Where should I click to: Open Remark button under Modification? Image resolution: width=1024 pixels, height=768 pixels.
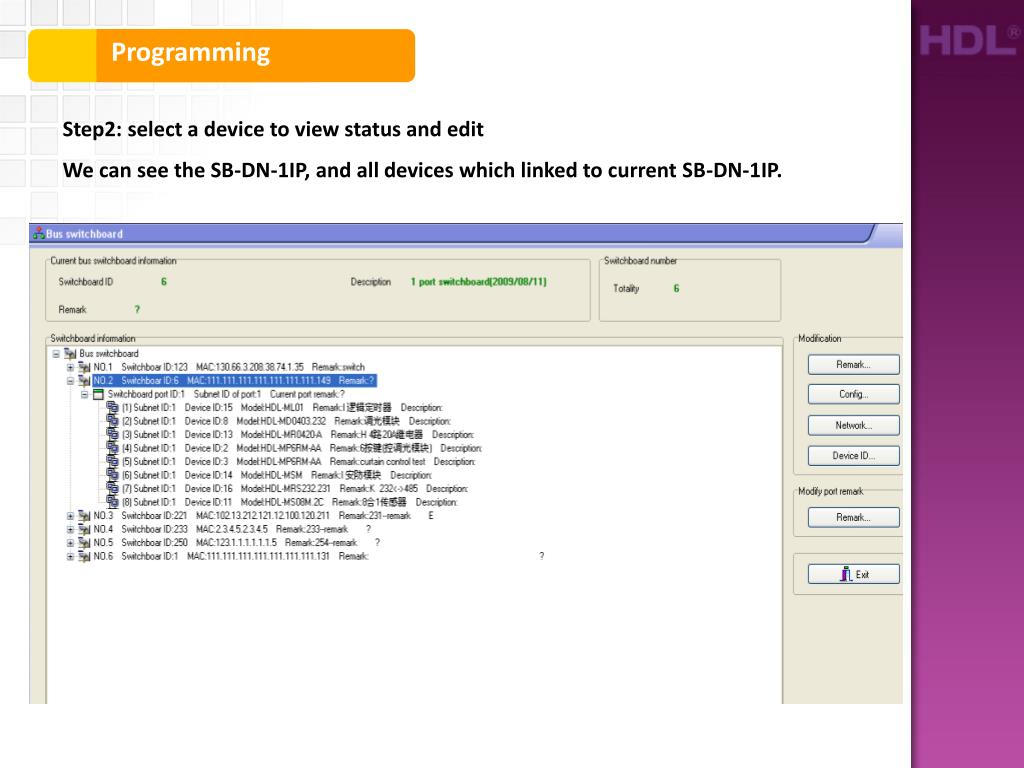coord(854,364)
